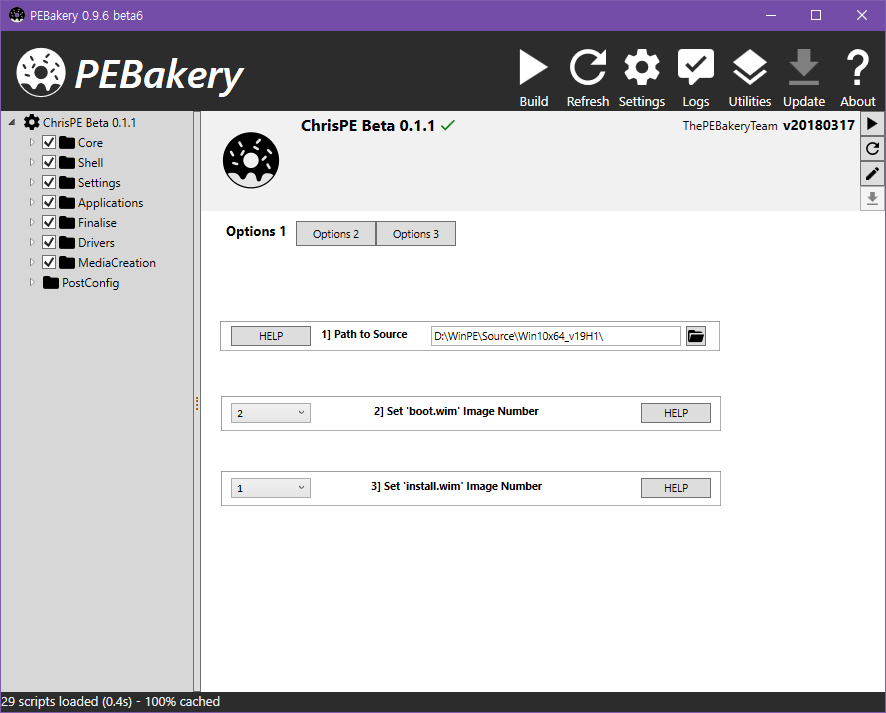Select the Options 1 tab label

256,232
